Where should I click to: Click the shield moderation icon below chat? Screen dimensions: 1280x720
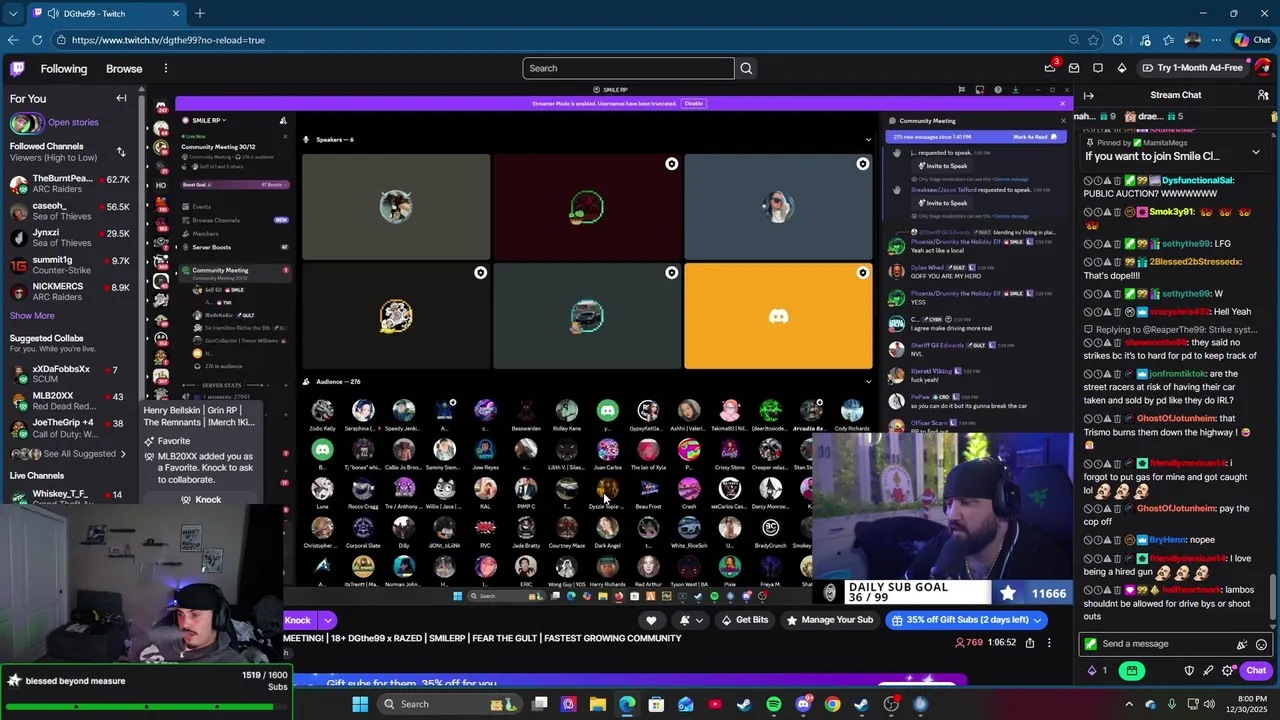(1189, 671)
